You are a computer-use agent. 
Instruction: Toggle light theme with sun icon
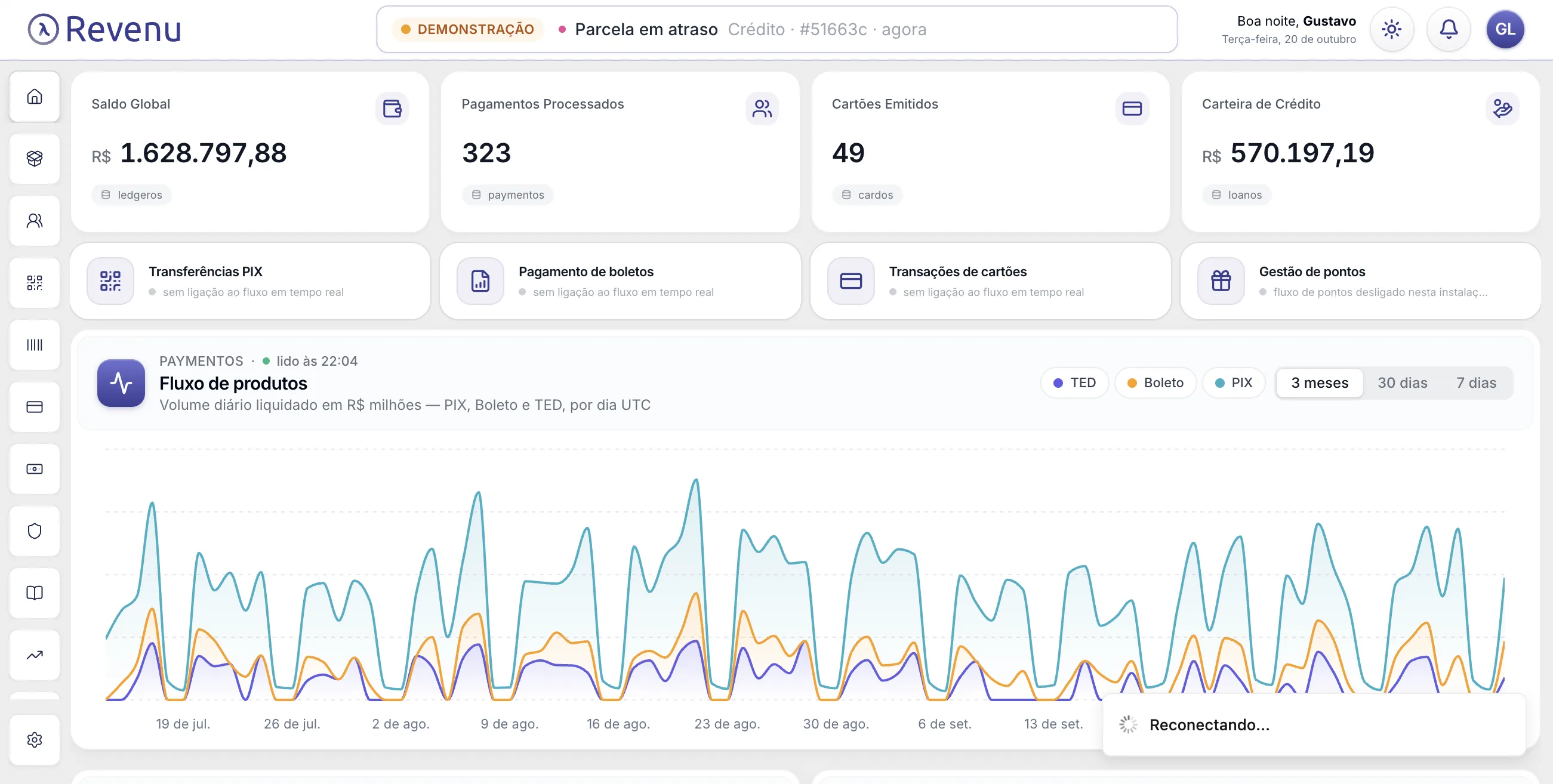click(1391, 29)
